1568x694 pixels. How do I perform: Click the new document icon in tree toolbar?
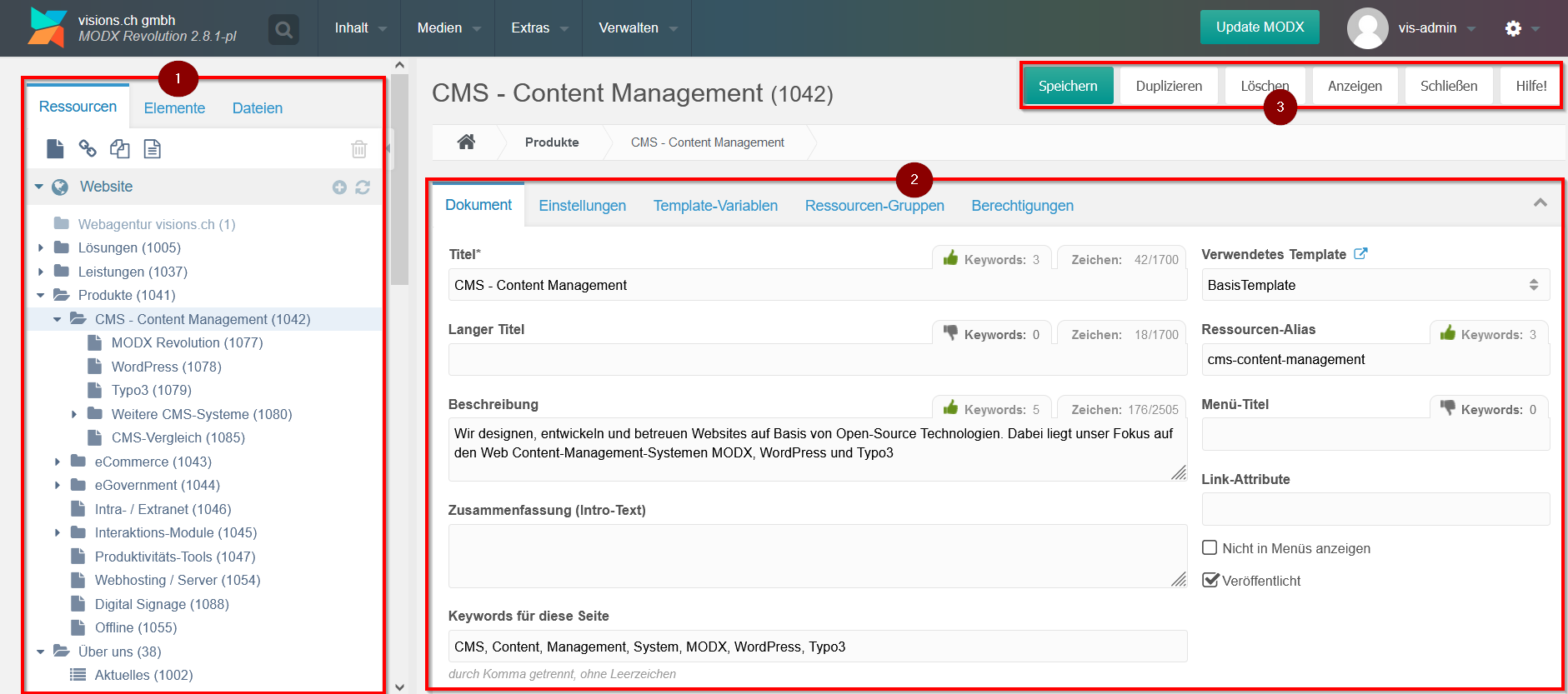click(55, 149)
